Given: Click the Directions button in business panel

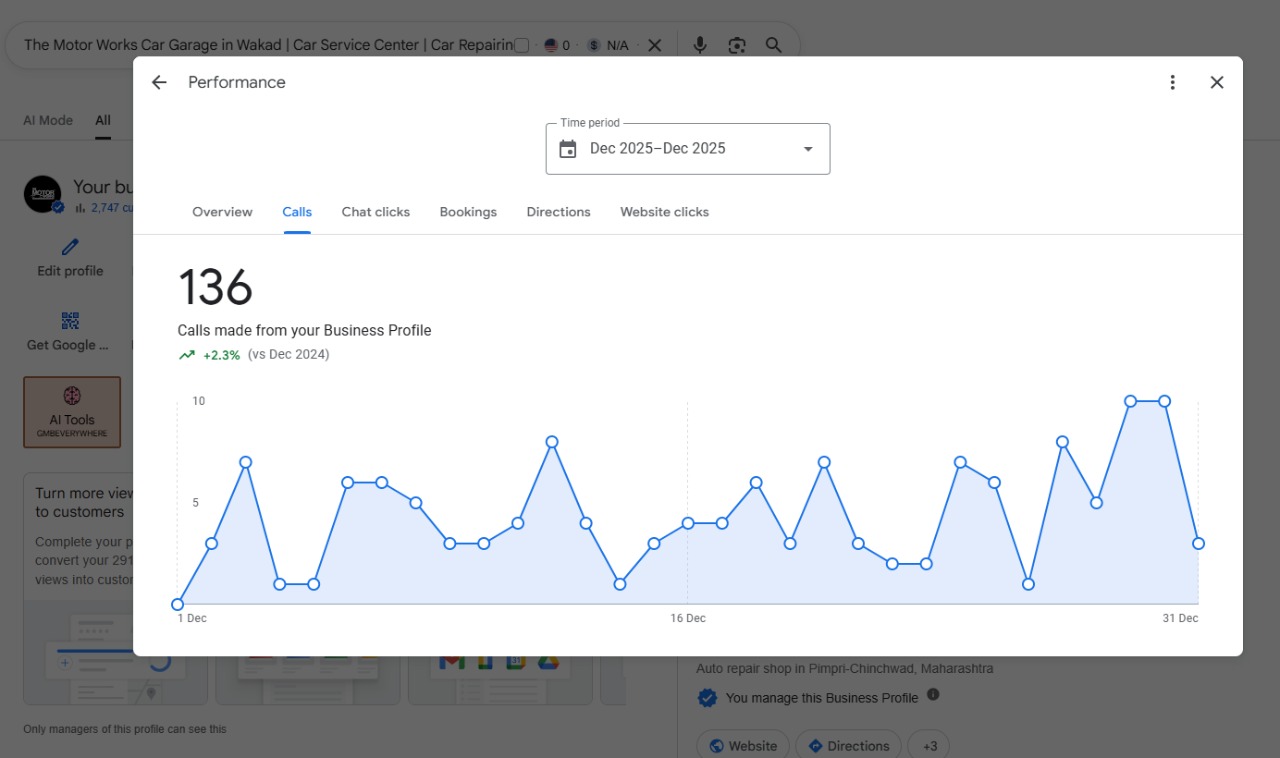Looking at the screenshot, I should point(848,746).
